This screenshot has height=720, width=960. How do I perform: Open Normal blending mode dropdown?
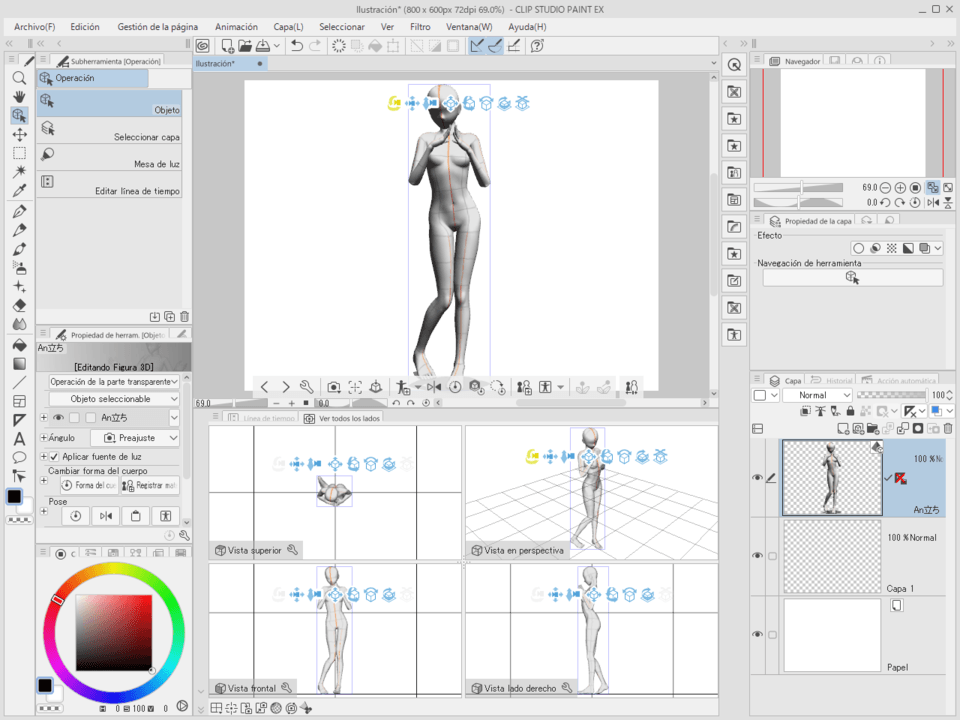point(817,395)
